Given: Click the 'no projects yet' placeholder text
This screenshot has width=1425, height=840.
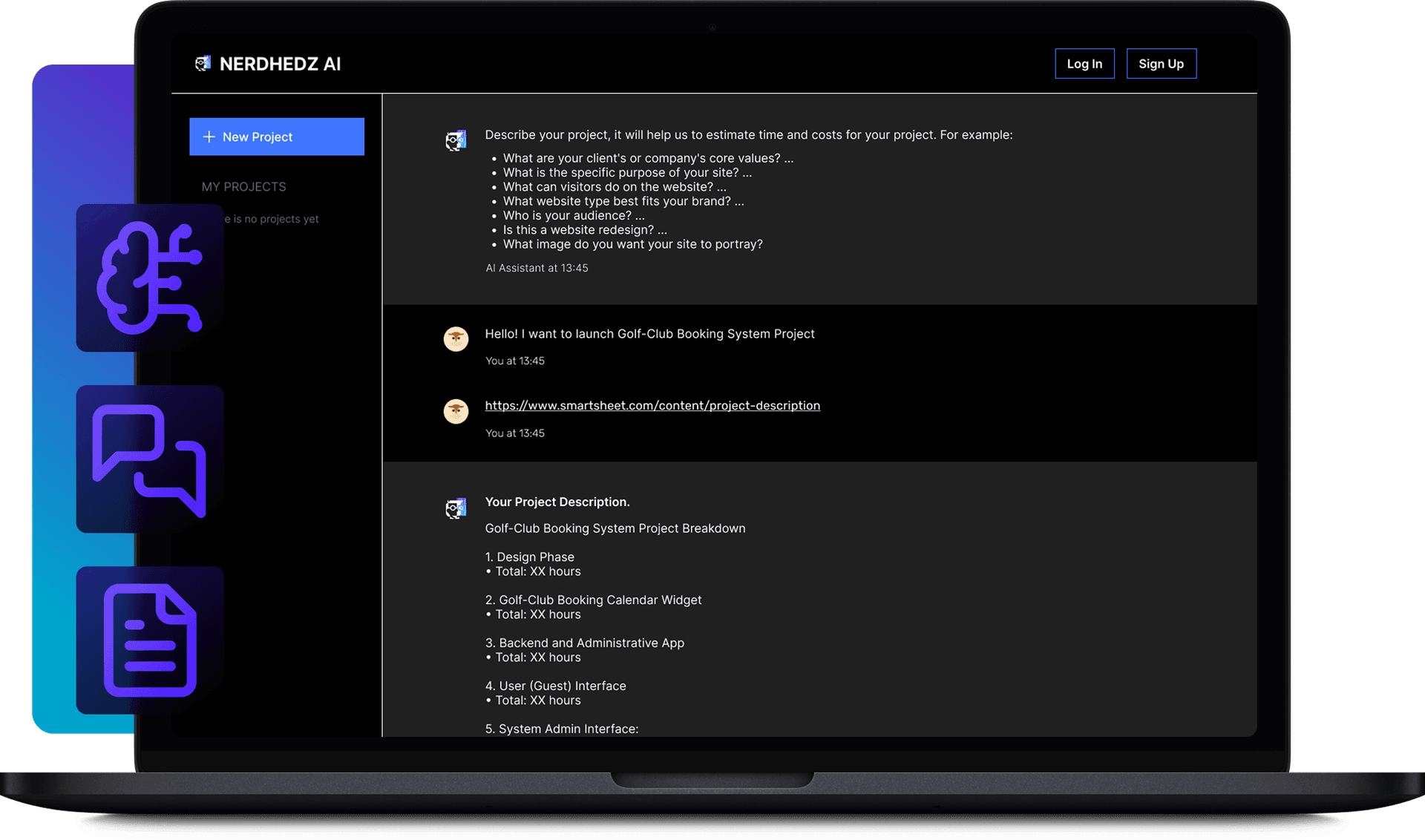Looking at the screenshot, I should pos(276,219).
